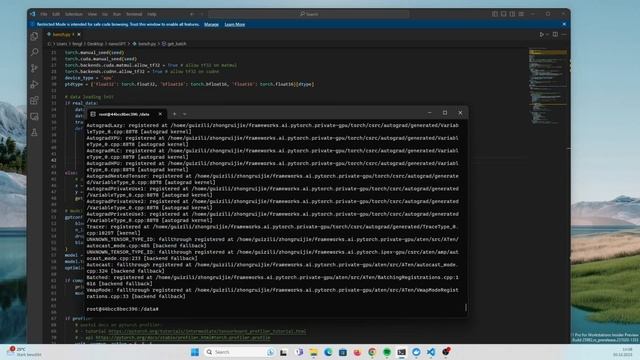Open the Remote Explorer view
The height and width of the screenshot is (360, 640).
[x=35, y=117]
